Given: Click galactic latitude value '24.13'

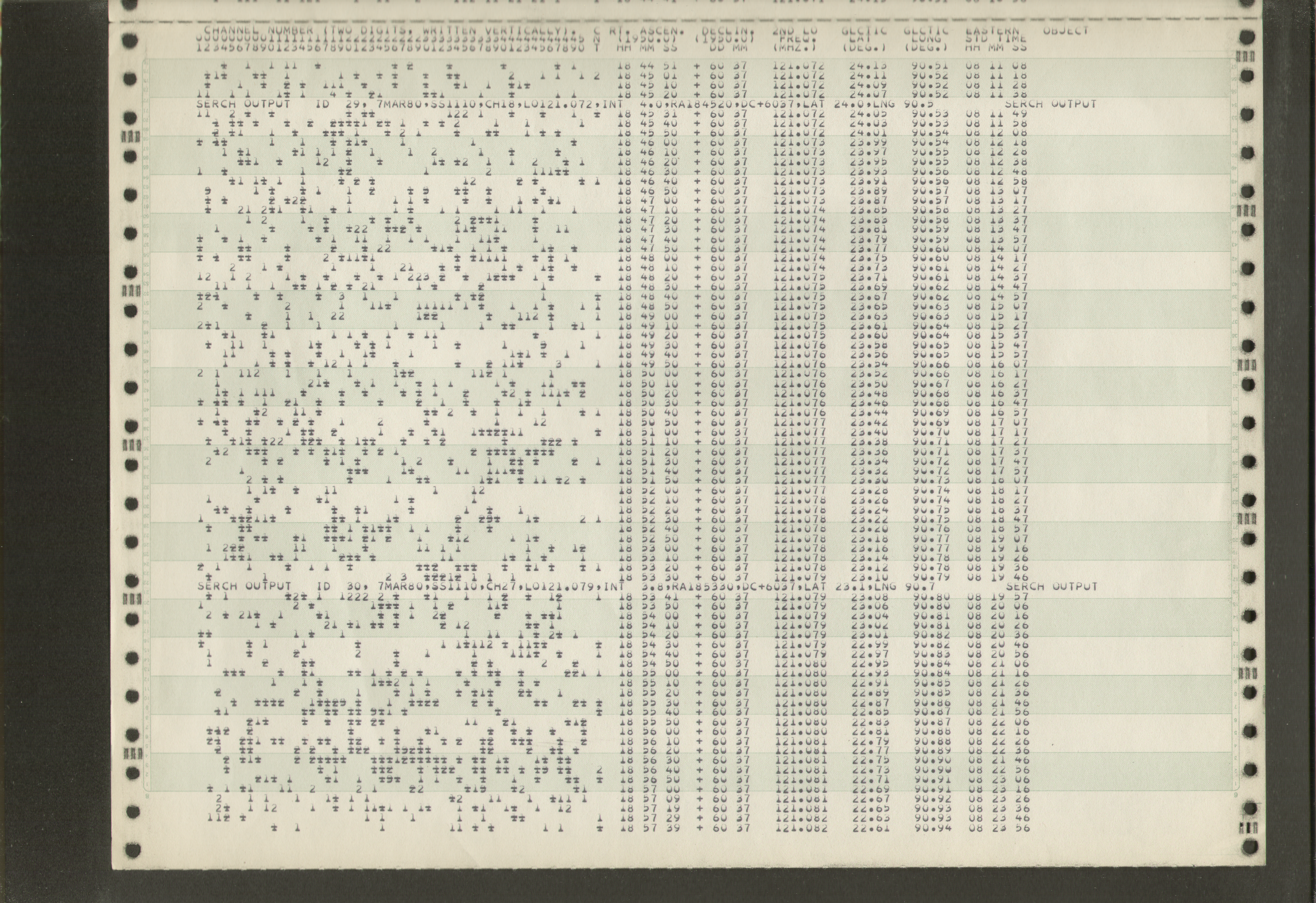Looking at the screenshot, I should [x=869, y=66].
